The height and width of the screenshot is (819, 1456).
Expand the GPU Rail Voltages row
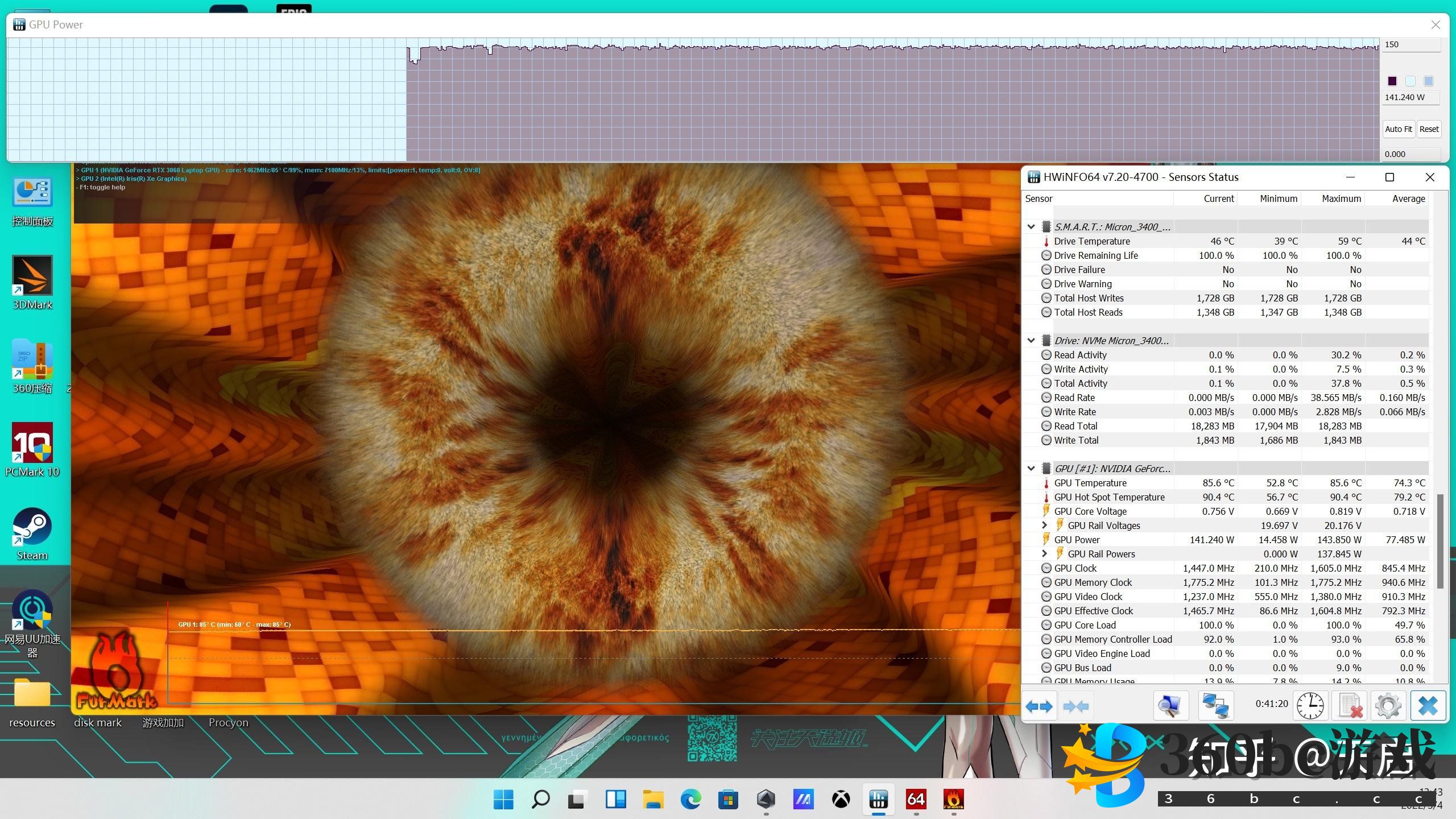(x=1045, y=526)
